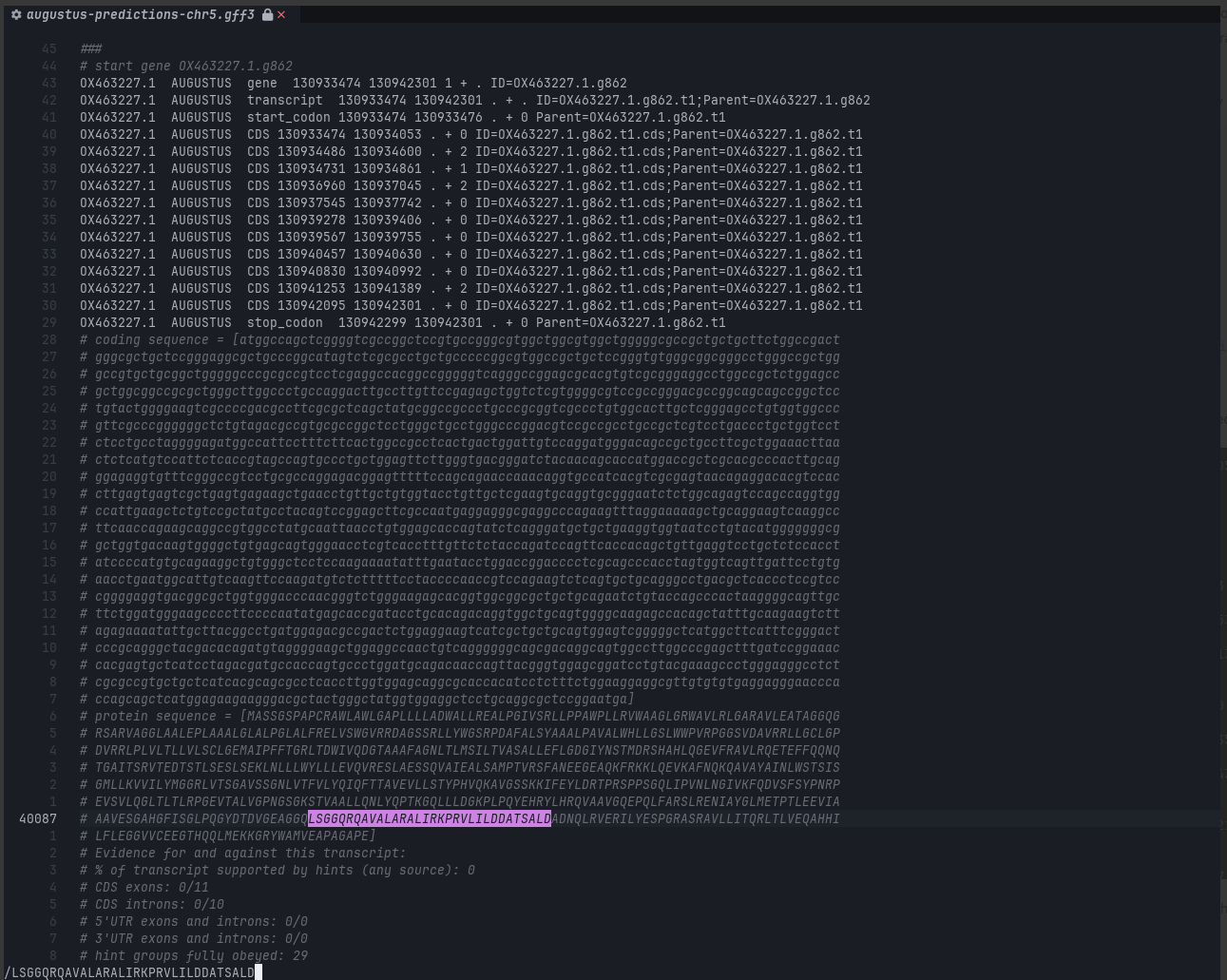The height and width of the screenshot is (980, 1227).
Task: Click the gene feature line with ID=OX463227.1.g862
Action: (353, 83)
